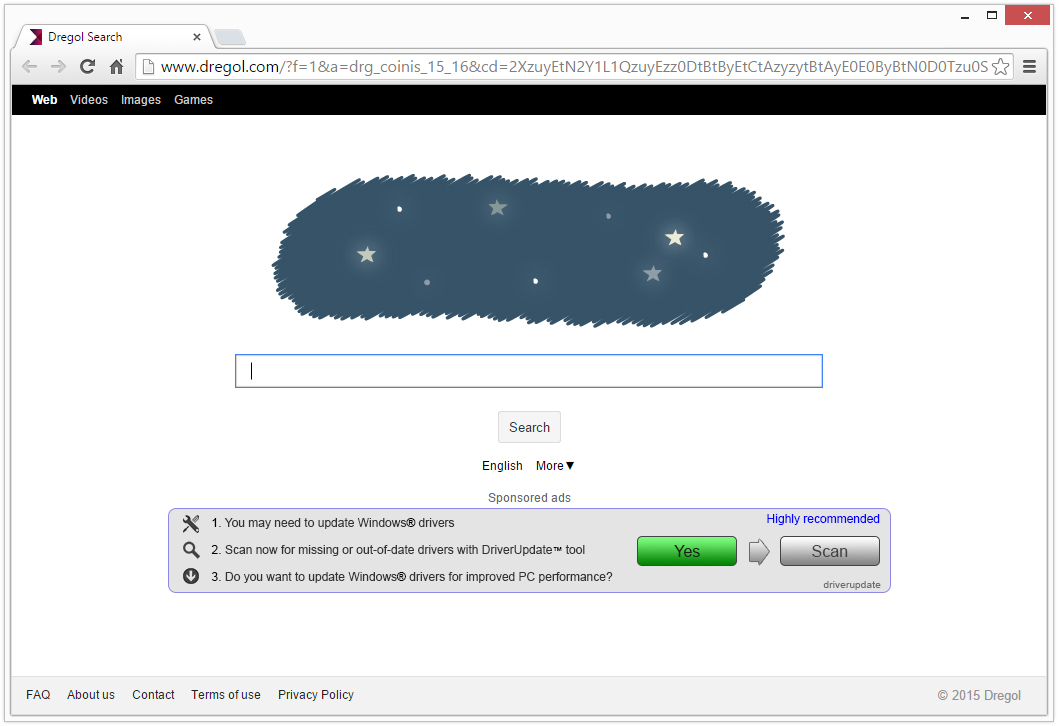Click the 'Sponsored ads' label
Image resolution: width=1059 pixels, height=726 pixels.
(530, 498)
